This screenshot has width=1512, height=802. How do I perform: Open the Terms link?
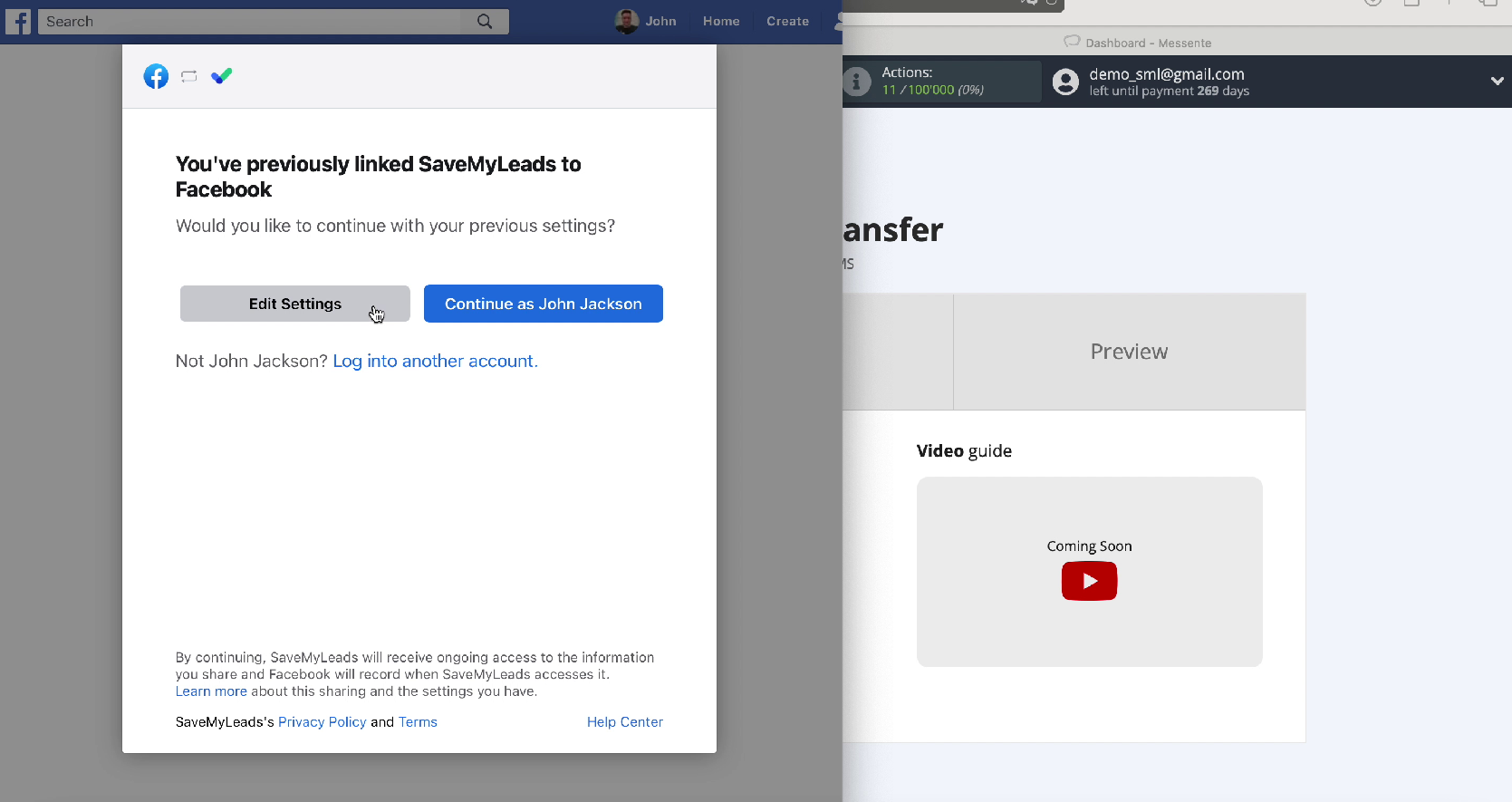coord(418,722)
